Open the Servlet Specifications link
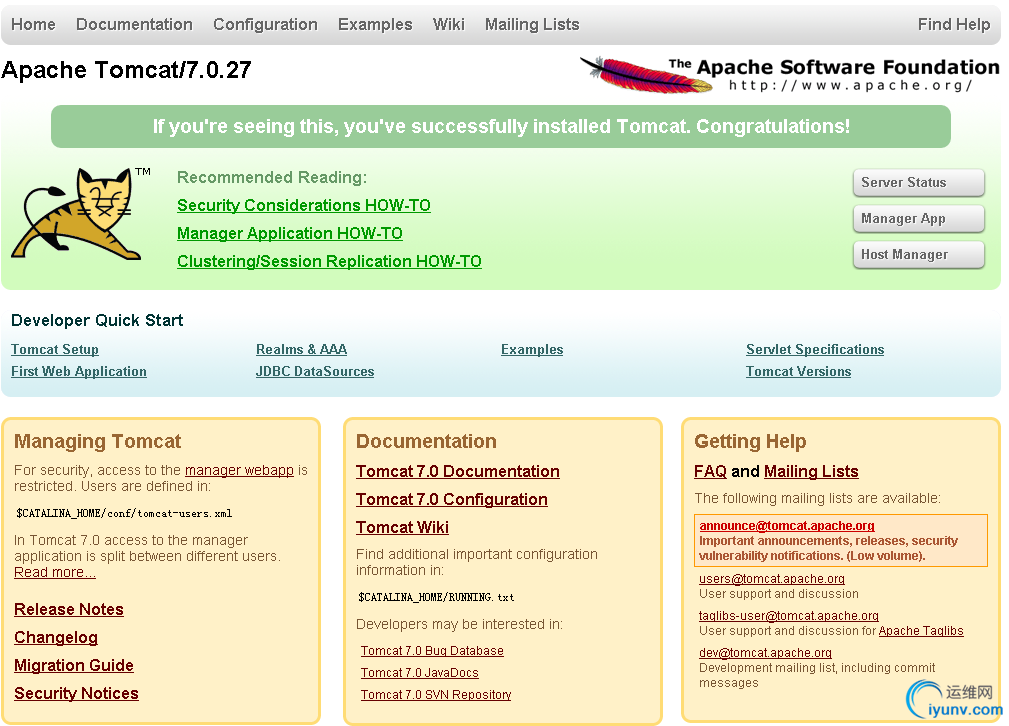Image resolution: width=1009 pixels, height=726 pixels. pos(815,349)
